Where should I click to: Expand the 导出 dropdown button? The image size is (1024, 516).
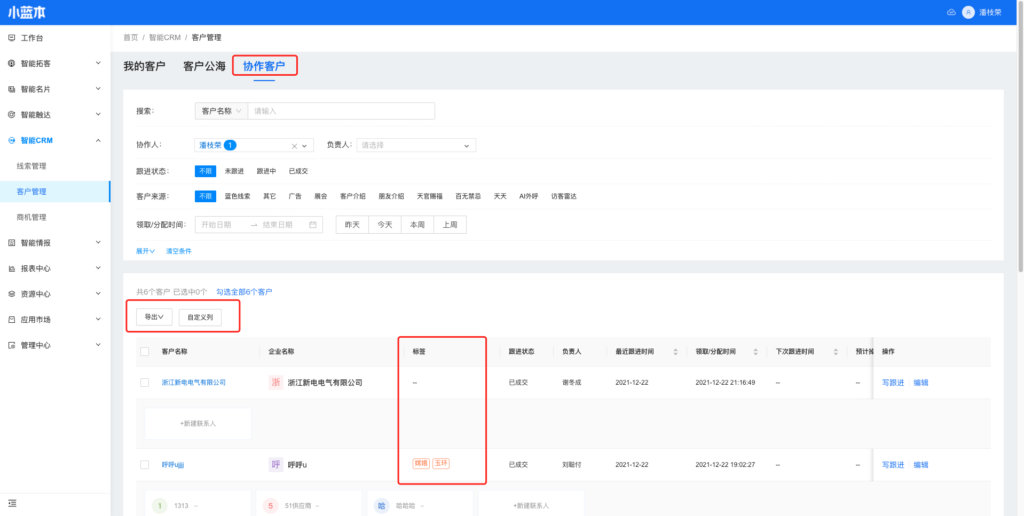click(x=154, y=317)
